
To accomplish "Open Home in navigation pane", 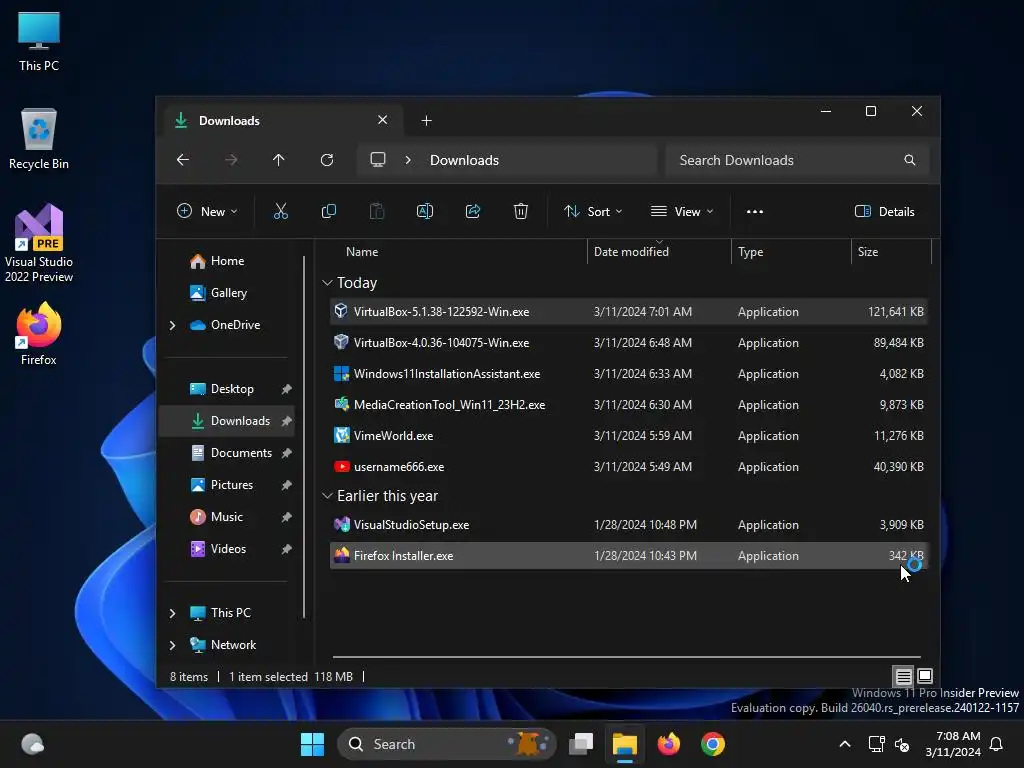I will (x=227, y=261).
